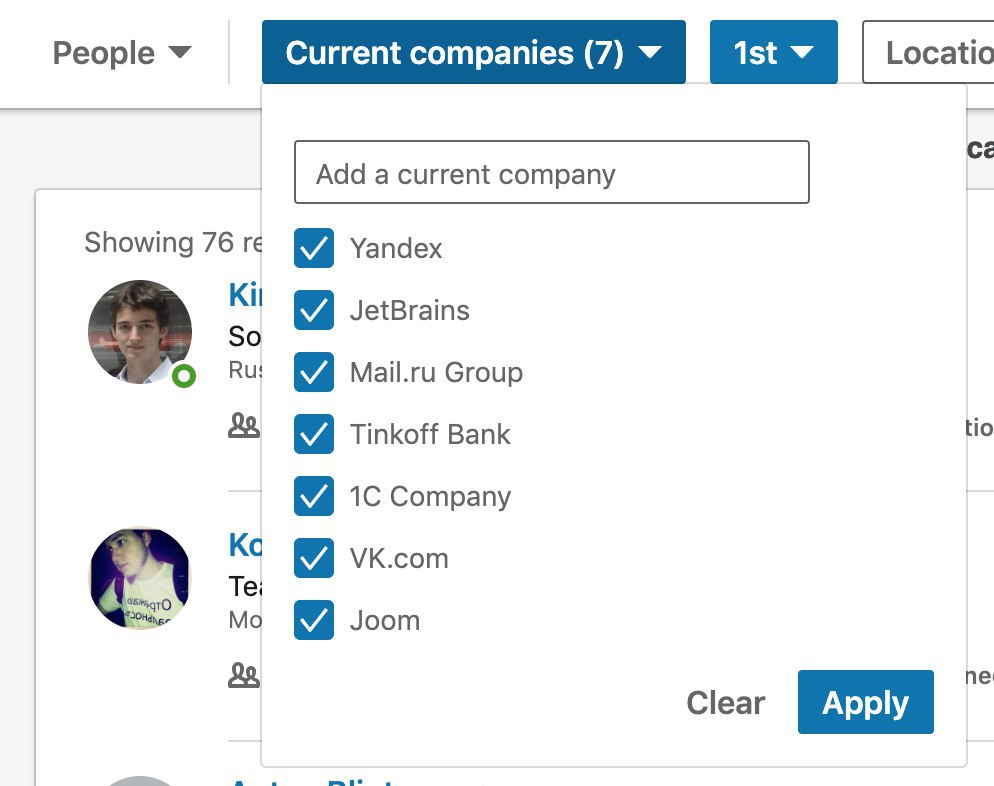The height and width of the screenshot is (786, 994).
Task: Toggle the 1C Company checkbox
Action: (x=314, y=496)
